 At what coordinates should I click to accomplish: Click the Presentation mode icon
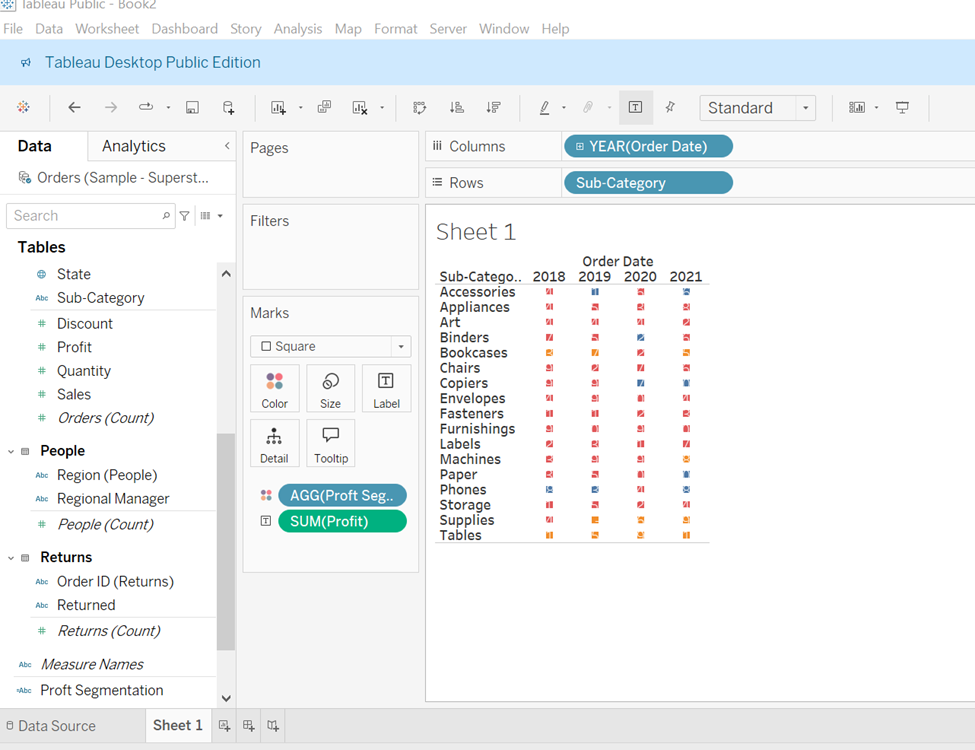[902, 108]
